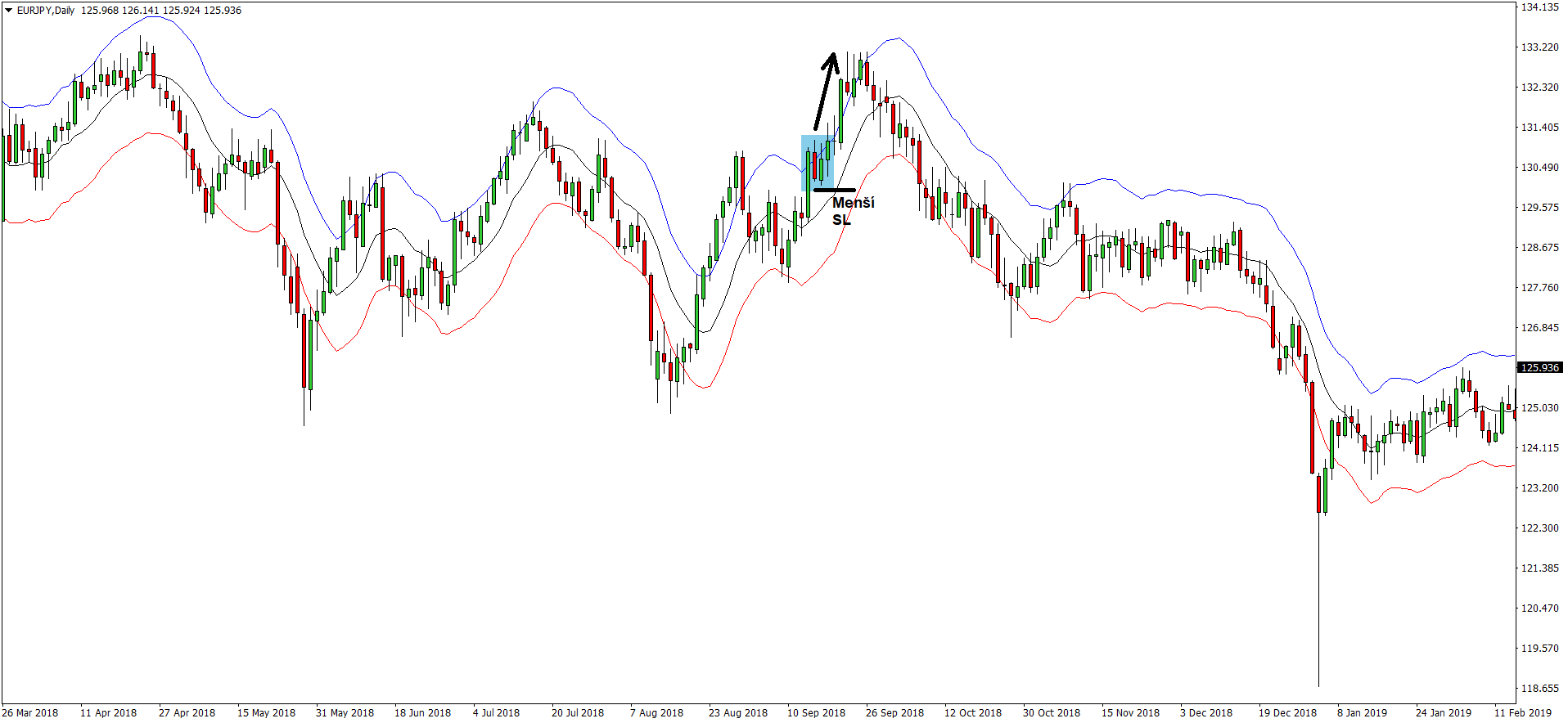Click the 118.655 price axis label

pos(1539,689)
